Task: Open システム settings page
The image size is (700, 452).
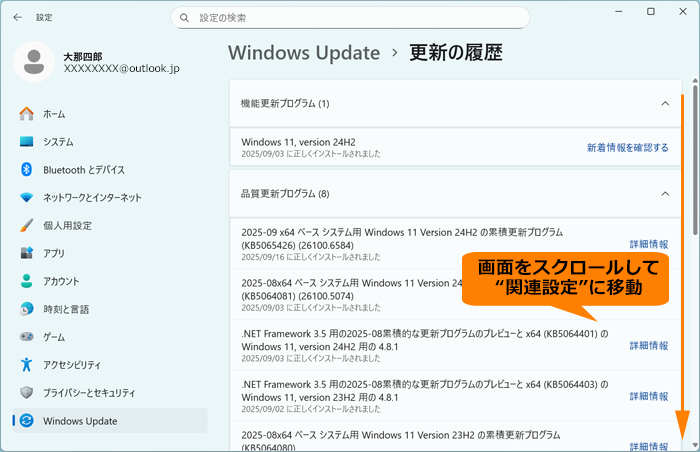Action: click(x=110, y=142)
